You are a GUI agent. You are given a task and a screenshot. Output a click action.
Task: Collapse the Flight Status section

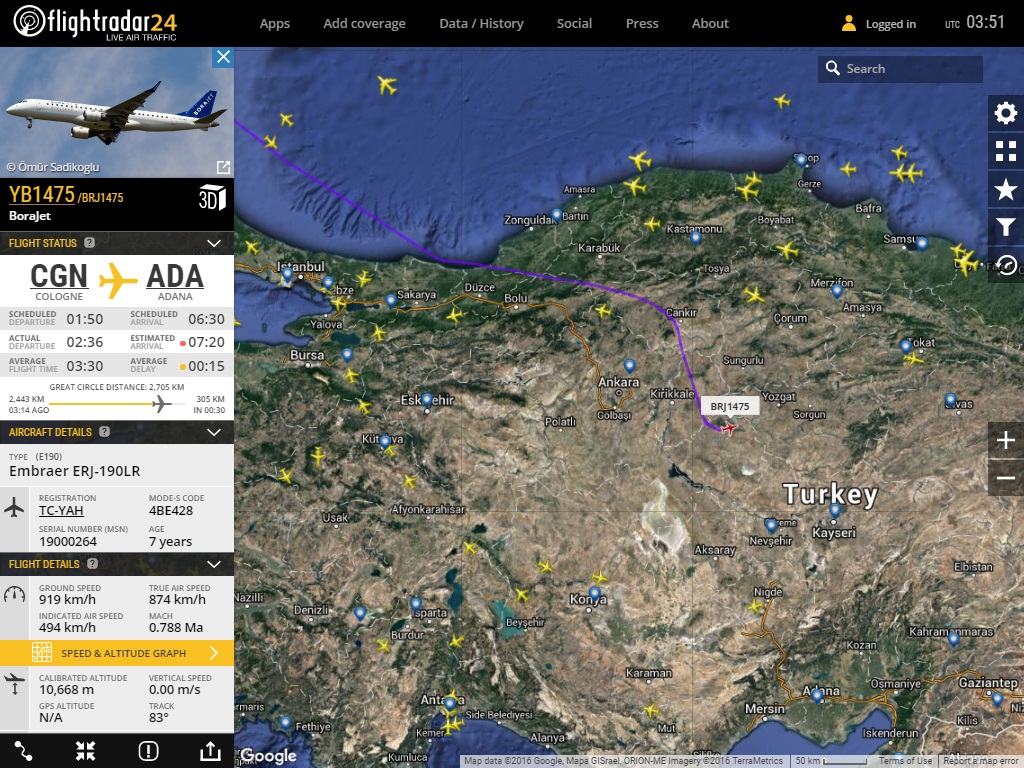click(x=213, y=243)
